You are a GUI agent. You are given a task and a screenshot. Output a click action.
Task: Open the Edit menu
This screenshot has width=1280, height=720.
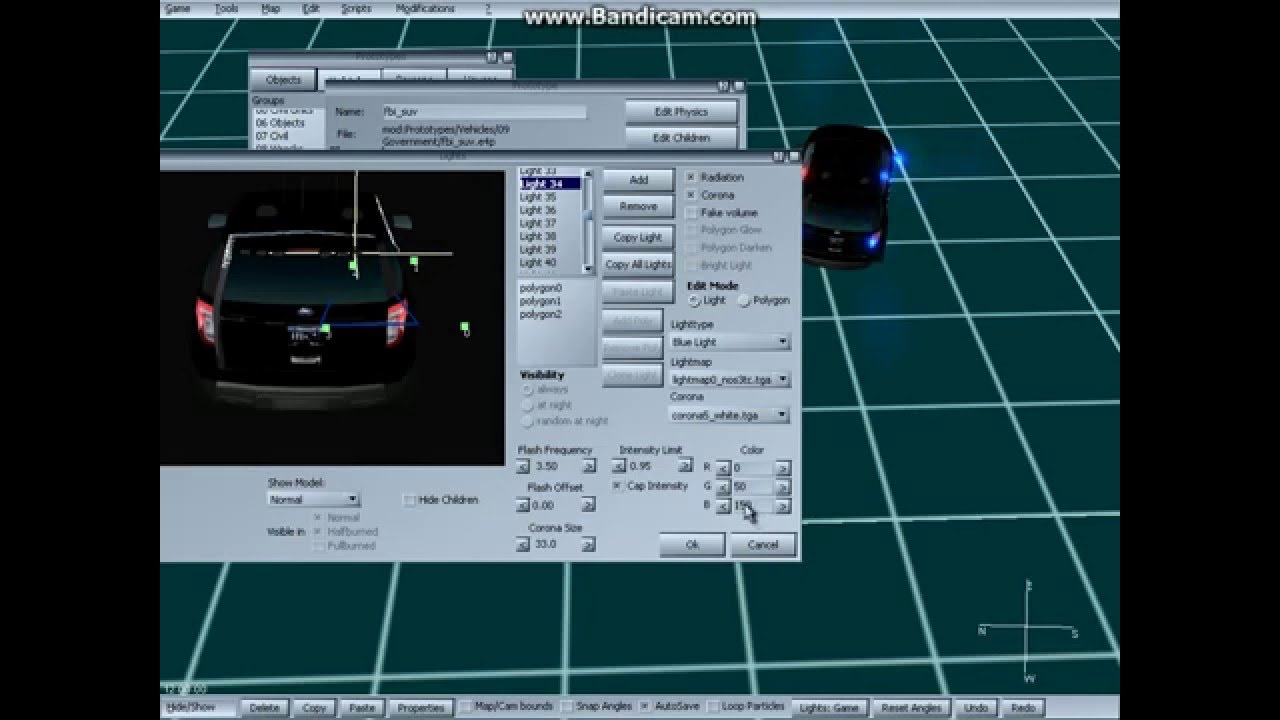tap(311, 8)
